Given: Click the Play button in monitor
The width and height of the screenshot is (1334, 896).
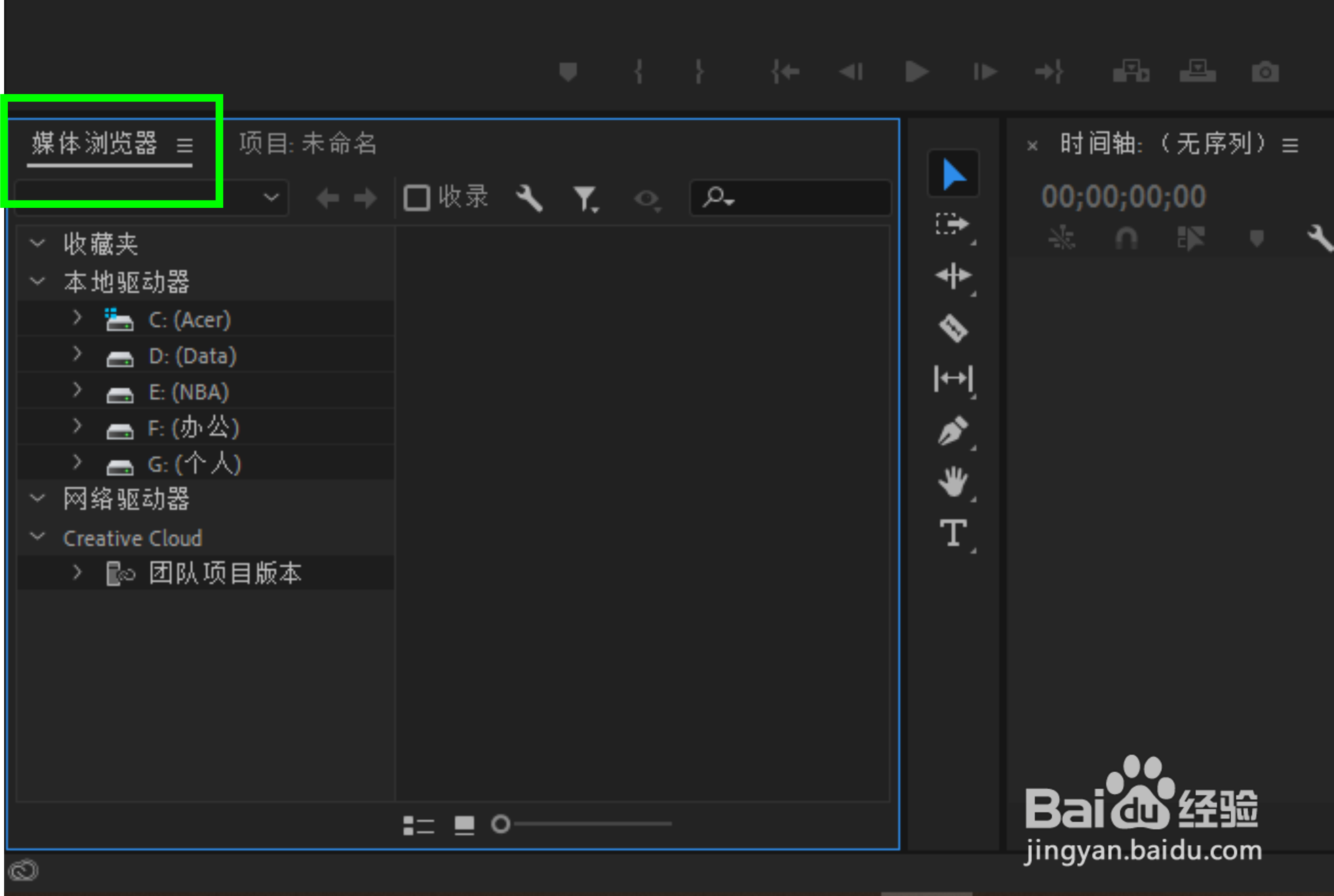Looking at the screenshot, I should [917, 72].
